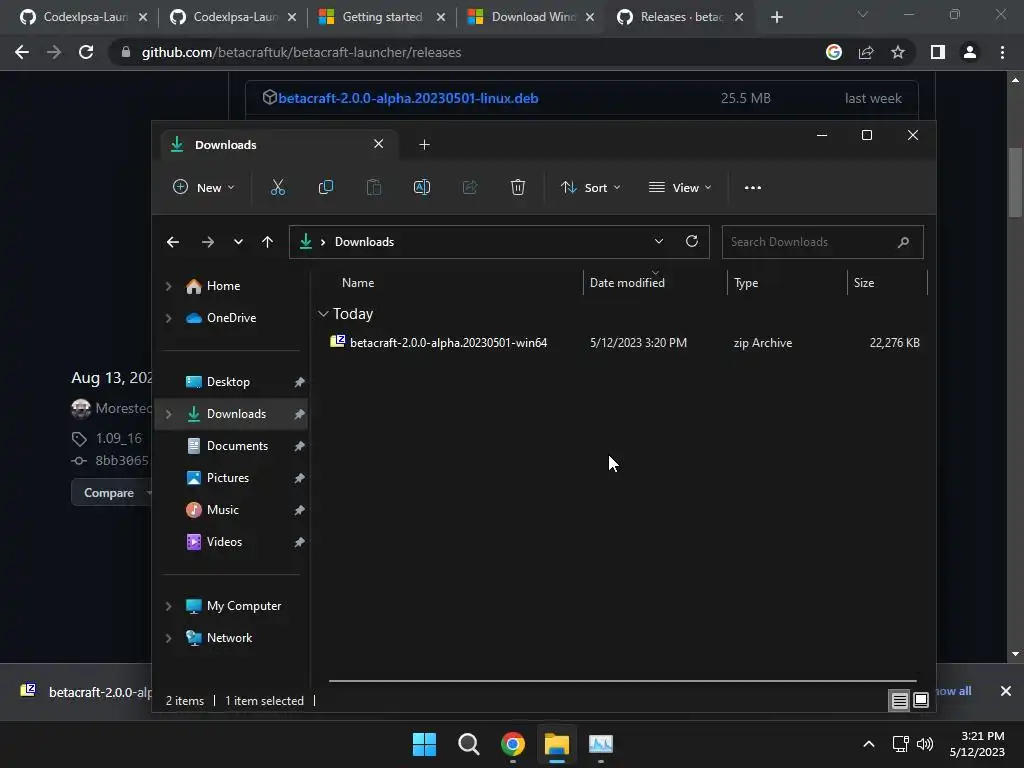Click the Rename icon in Explorer toolbar
This screenshot has width=1024, height=768.
pos(422,187)
